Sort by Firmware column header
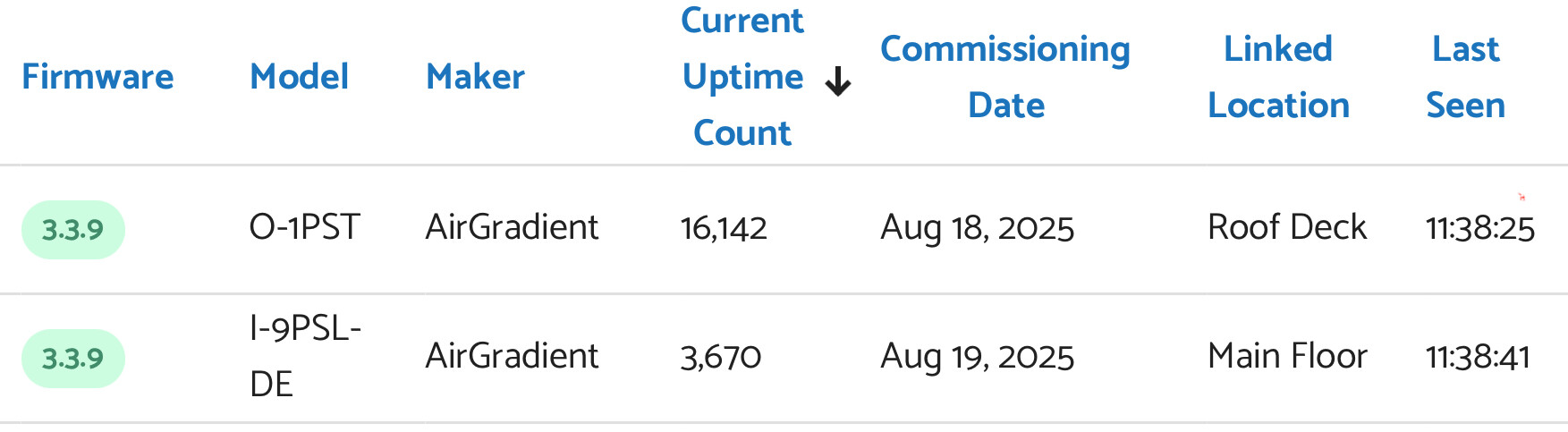This screenshot has height=432, width=1568. 97,77
